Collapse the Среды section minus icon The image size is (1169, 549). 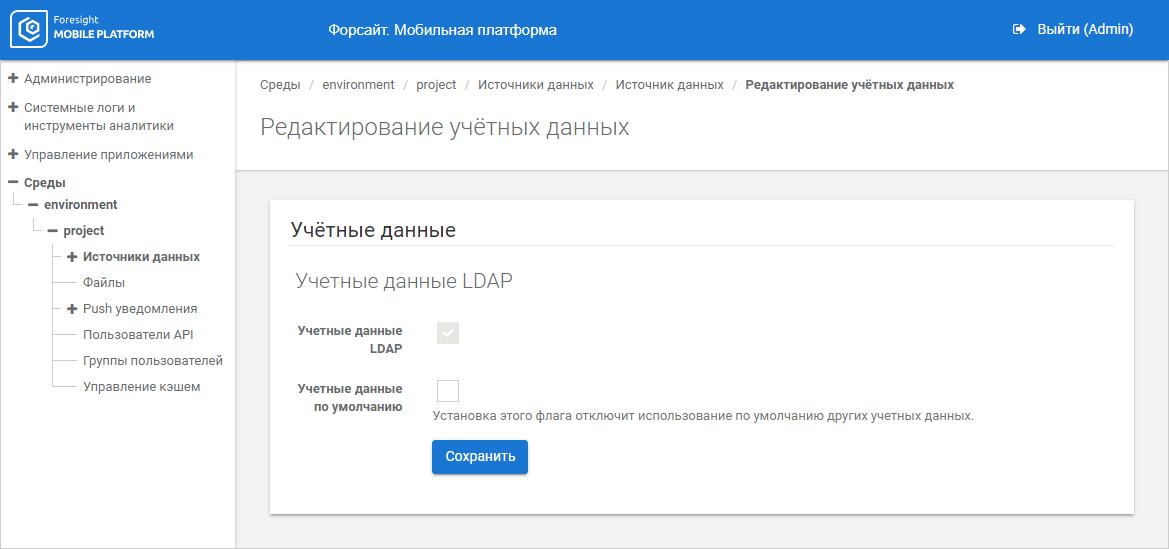click(x=13, y=182)
